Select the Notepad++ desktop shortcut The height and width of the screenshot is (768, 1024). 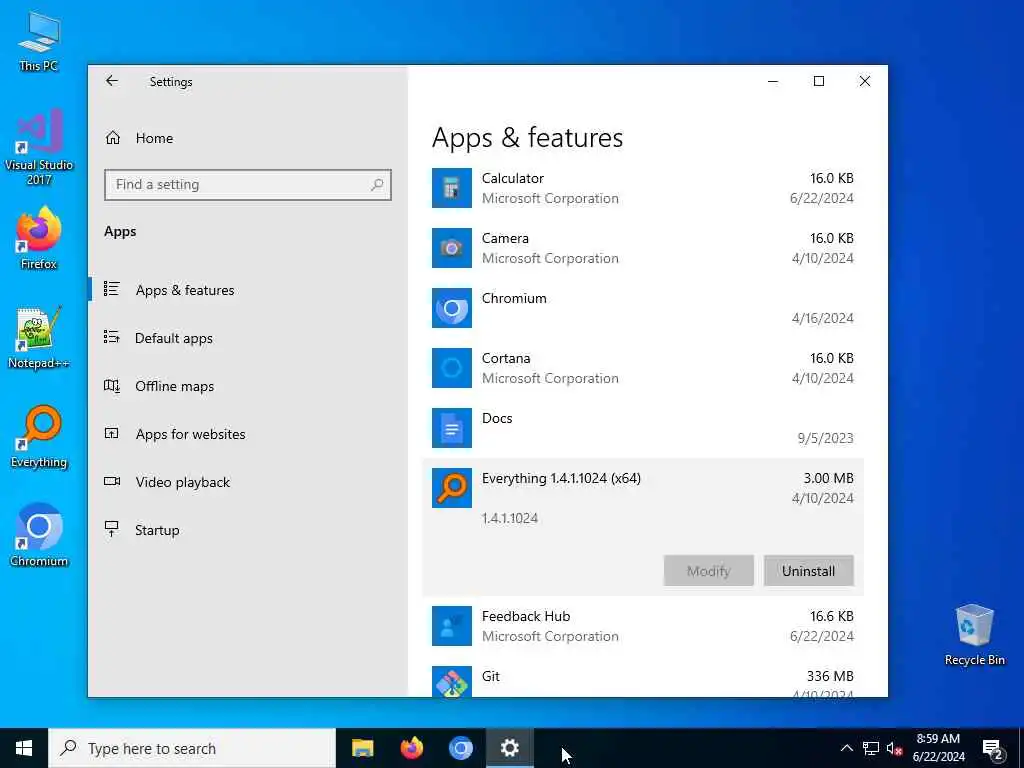click(x=39, y=338)
